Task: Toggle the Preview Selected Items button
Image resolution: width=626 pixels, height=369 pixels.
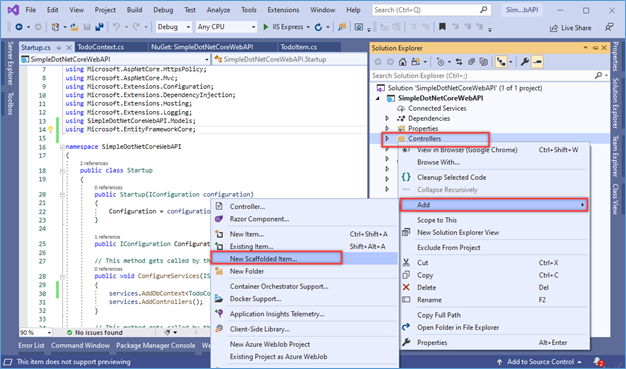Action: [537, 62]
